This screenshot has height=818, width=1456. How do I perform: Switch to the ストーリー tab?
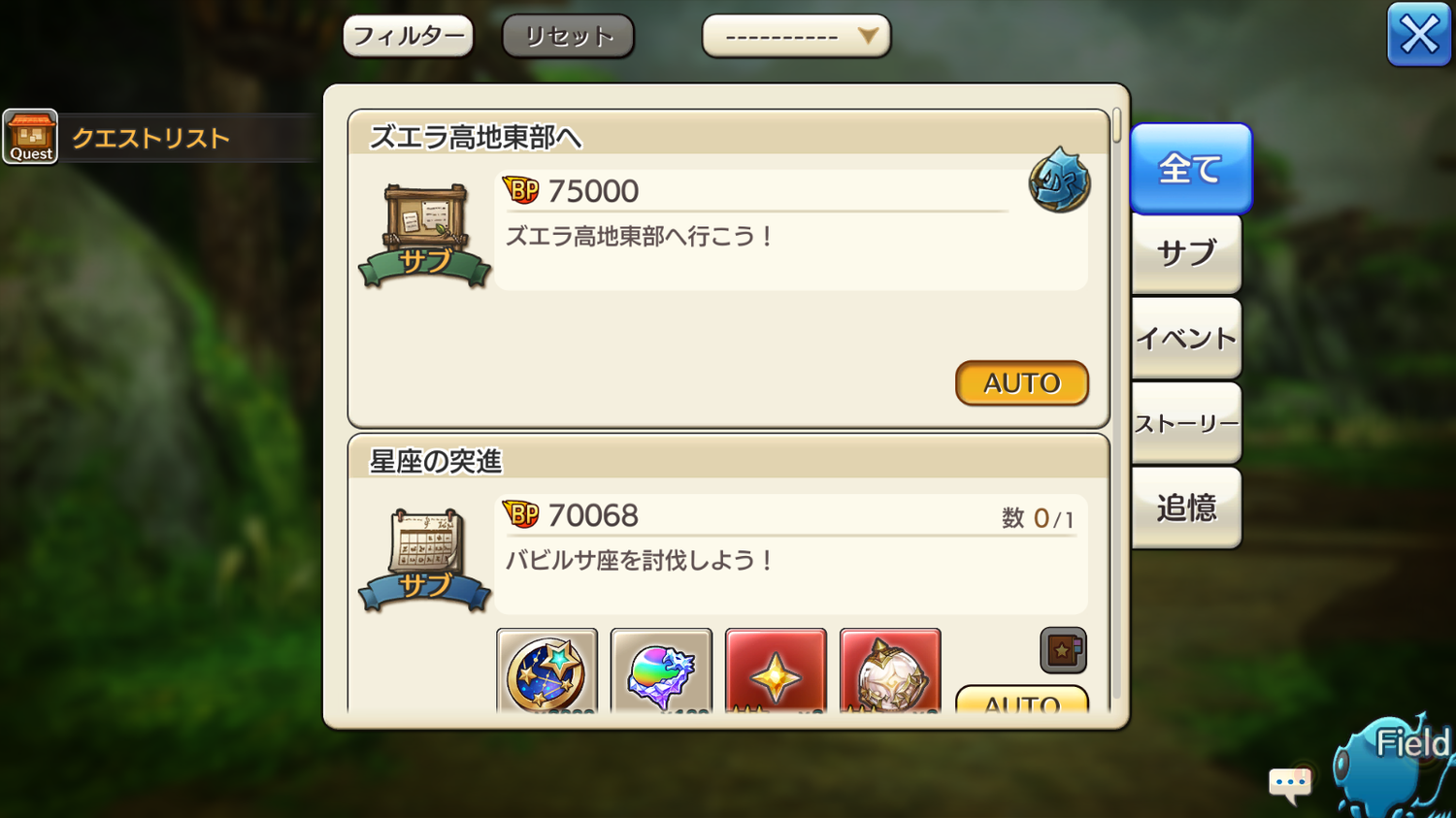click(x=1186, y=423)
